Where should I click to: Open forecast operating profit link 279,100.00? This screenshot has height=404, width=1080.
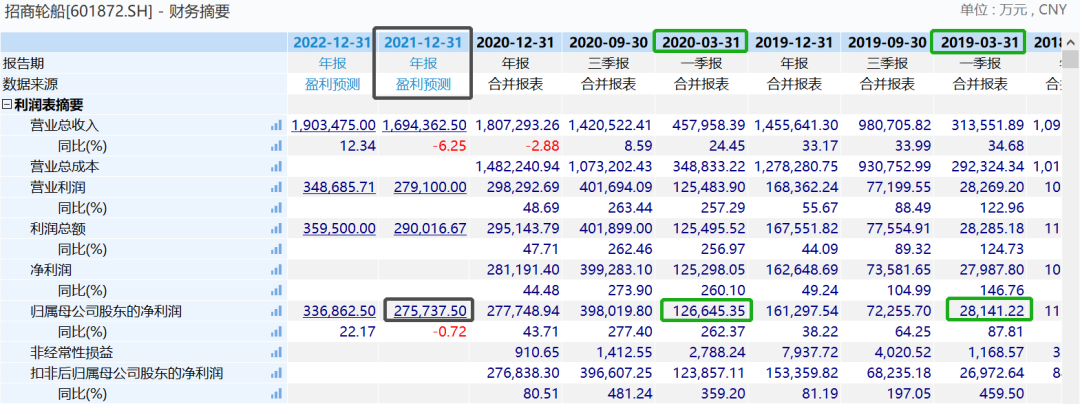430,188
